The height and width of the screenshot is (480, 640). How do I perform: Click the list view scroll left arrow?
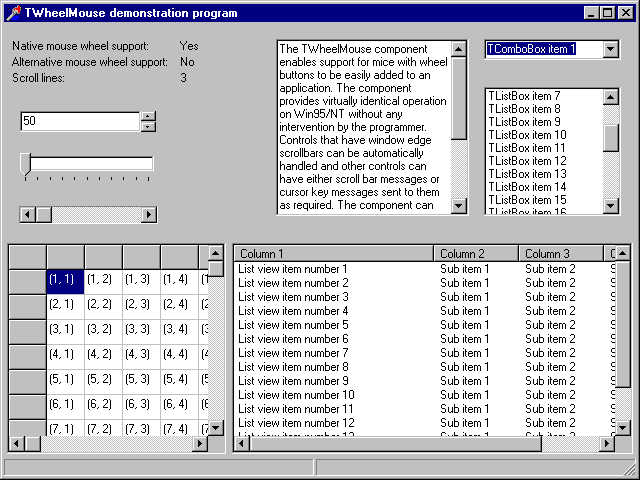(242, 443)
